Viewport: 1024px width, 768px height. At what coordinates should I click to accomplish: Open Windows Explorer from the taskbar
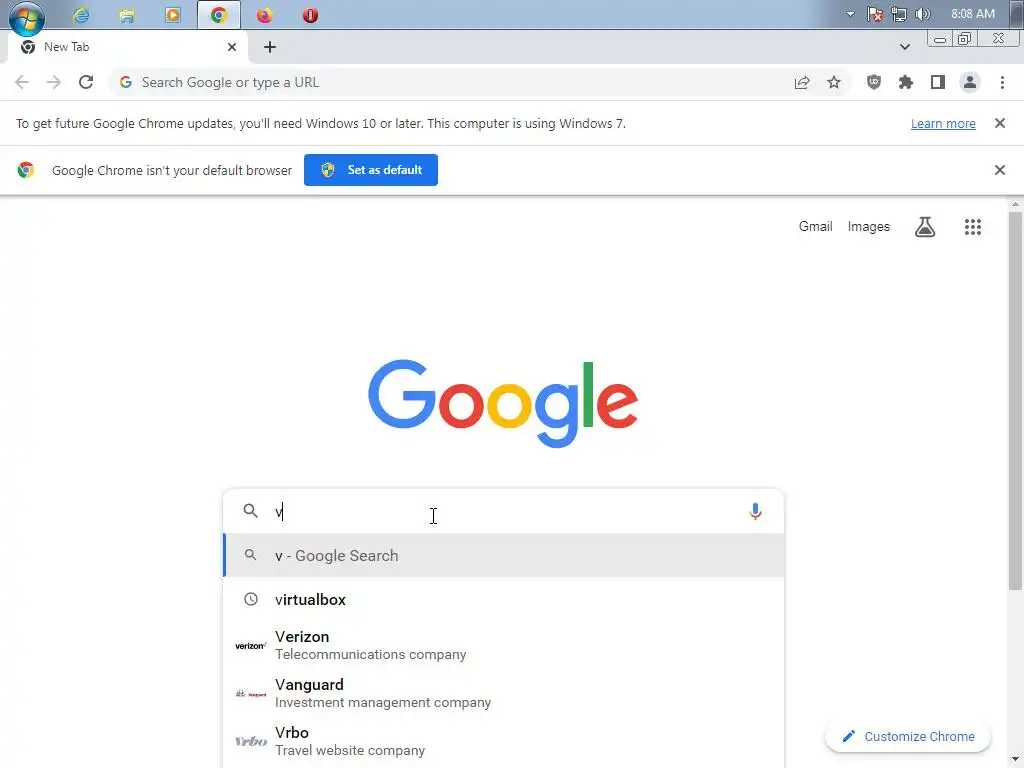[x=127, y=15]
